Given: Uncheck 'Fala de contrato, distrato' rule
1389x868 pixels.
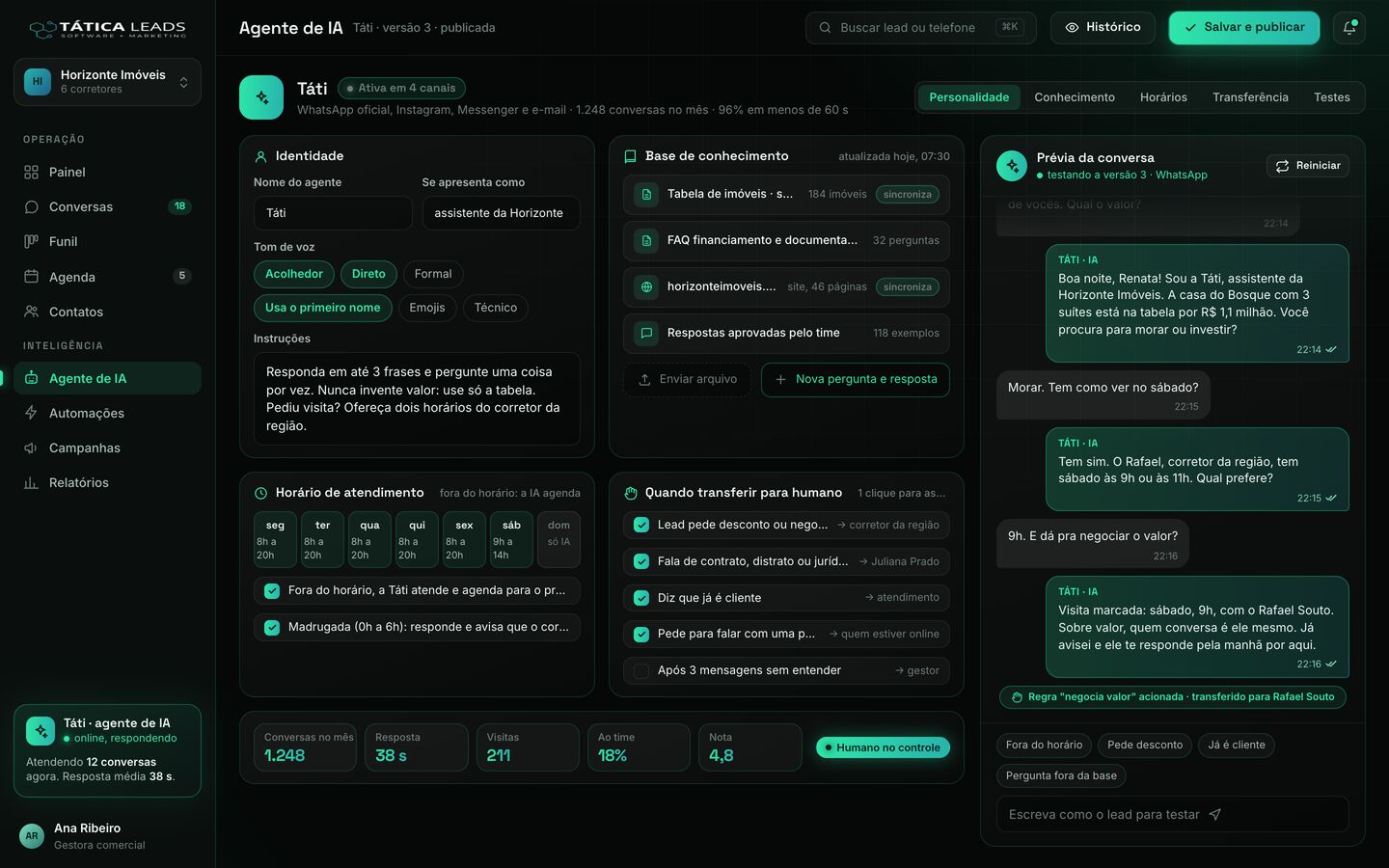Looking at the screenshot, I should point(641,561).
